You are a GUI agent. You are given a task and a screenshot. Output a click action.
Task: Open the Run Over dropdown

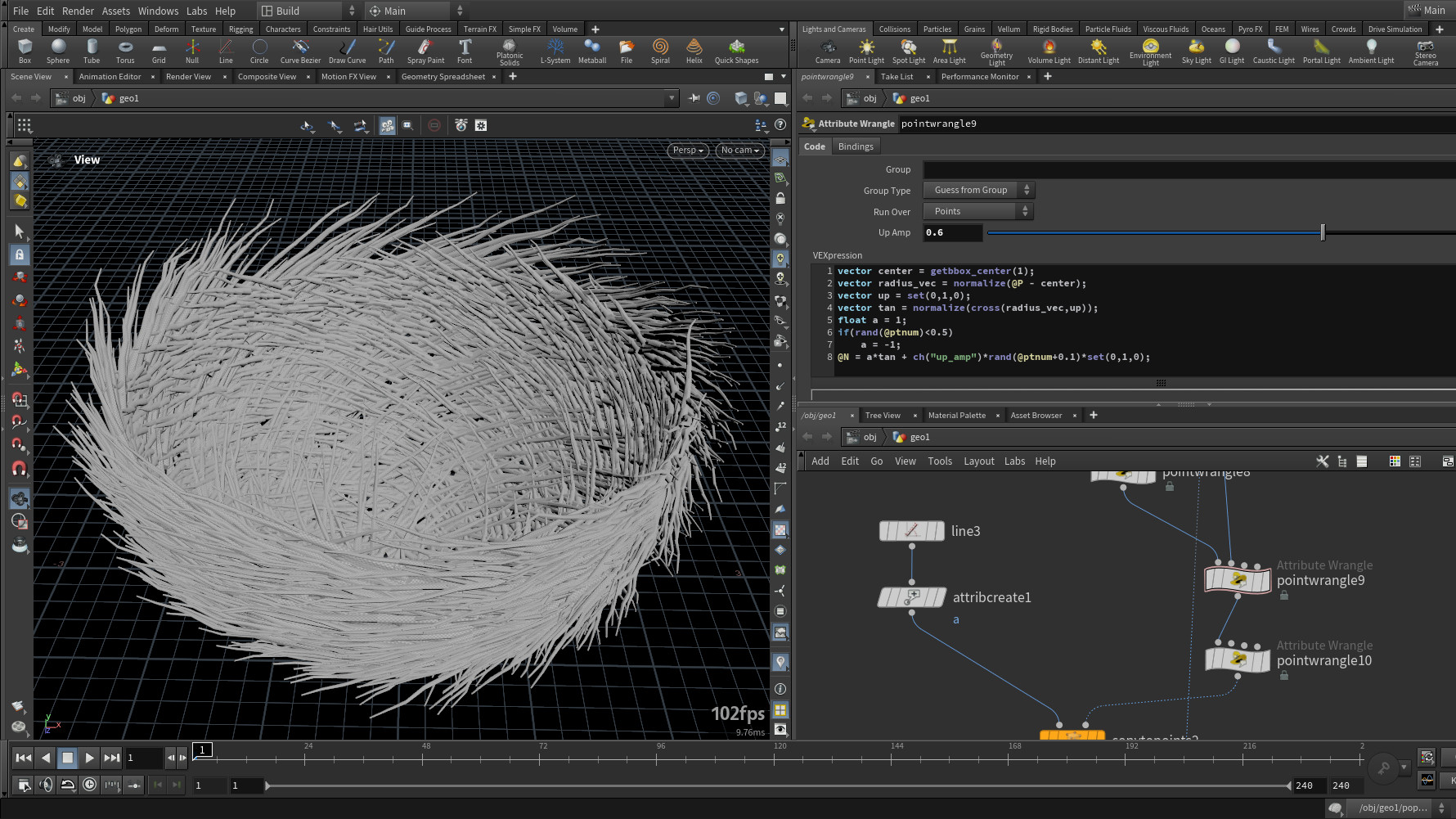978,211
